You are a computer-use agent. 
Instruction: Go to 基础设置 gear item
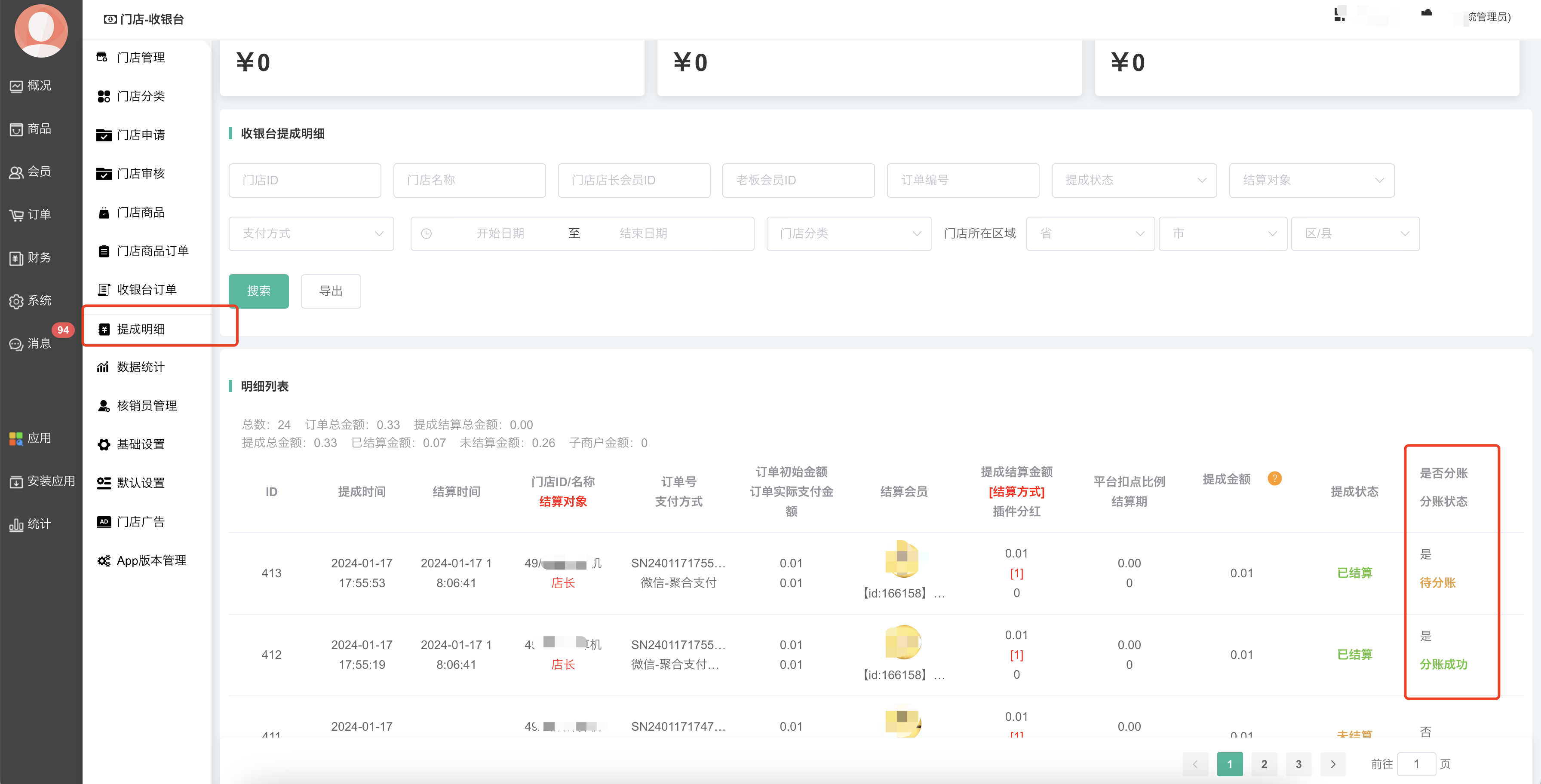pyautogui.click(x=141, y=444)
